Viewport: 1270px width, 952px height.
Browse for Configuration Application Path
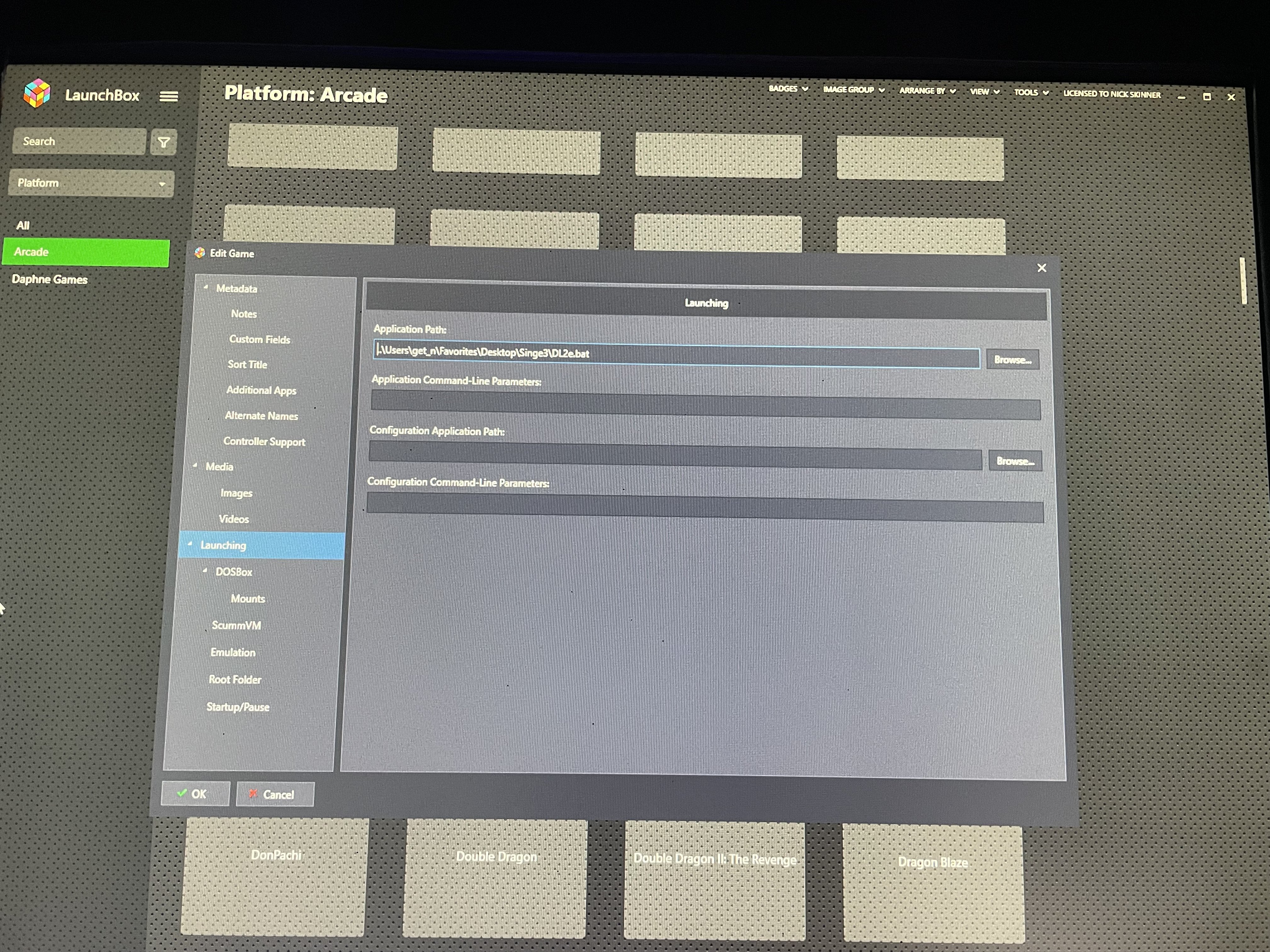pos(1015,461)
